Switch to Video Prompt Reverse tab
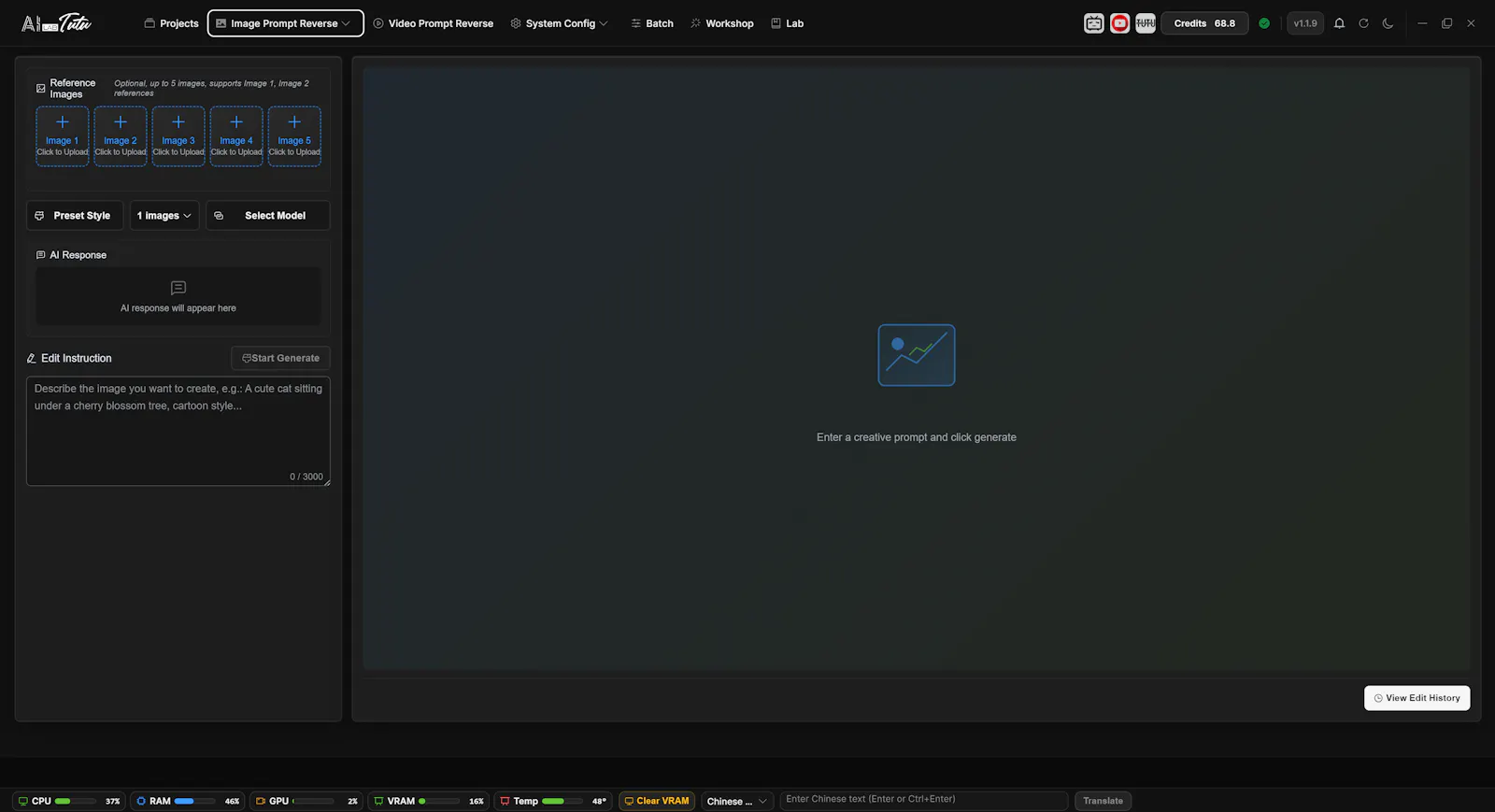This screenshot has height=812, width=1495. point(434,23)
